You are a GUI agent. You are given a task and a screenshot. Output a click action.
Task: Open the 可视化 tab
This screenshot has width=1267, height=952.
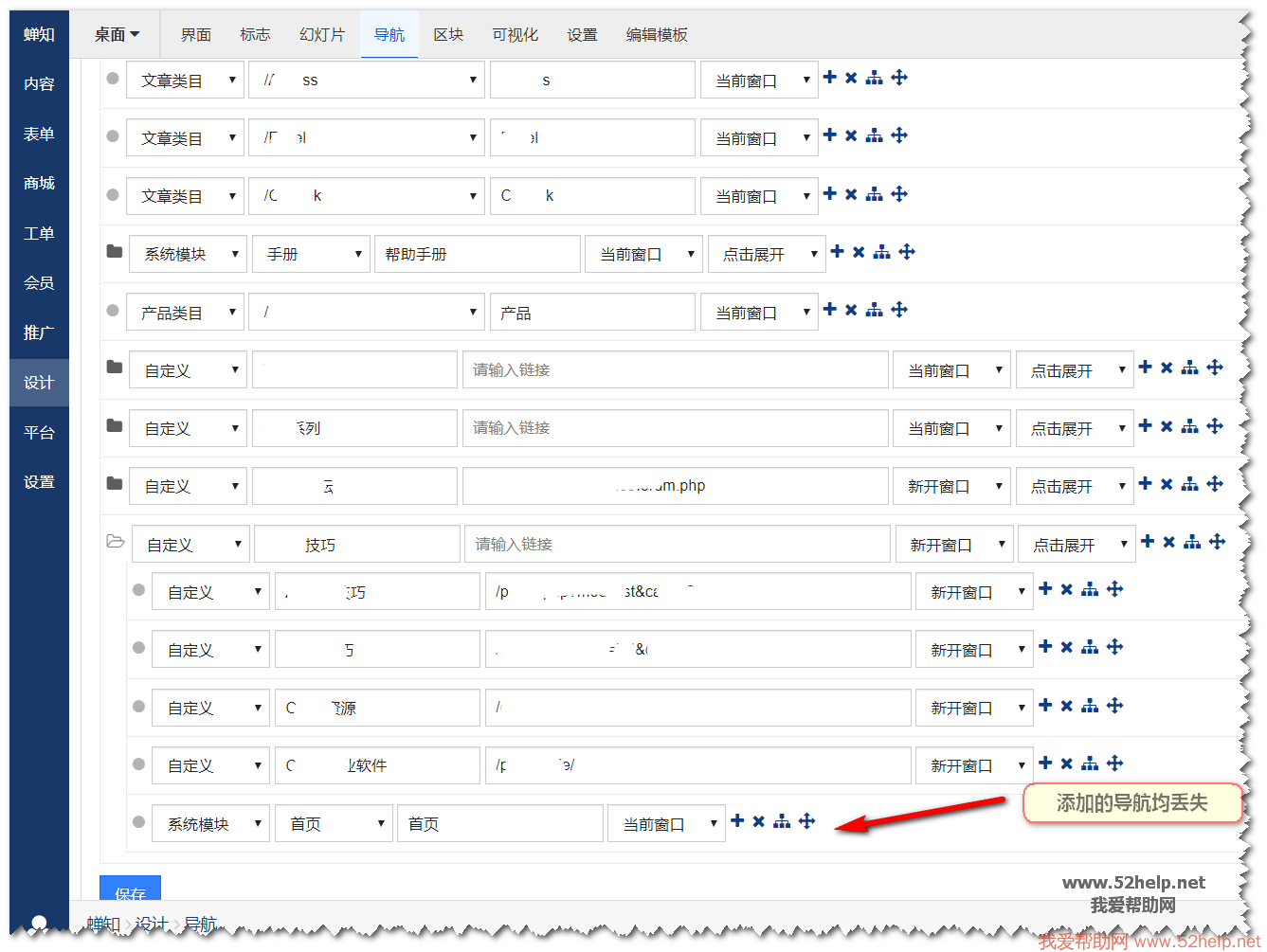[515, 35]
